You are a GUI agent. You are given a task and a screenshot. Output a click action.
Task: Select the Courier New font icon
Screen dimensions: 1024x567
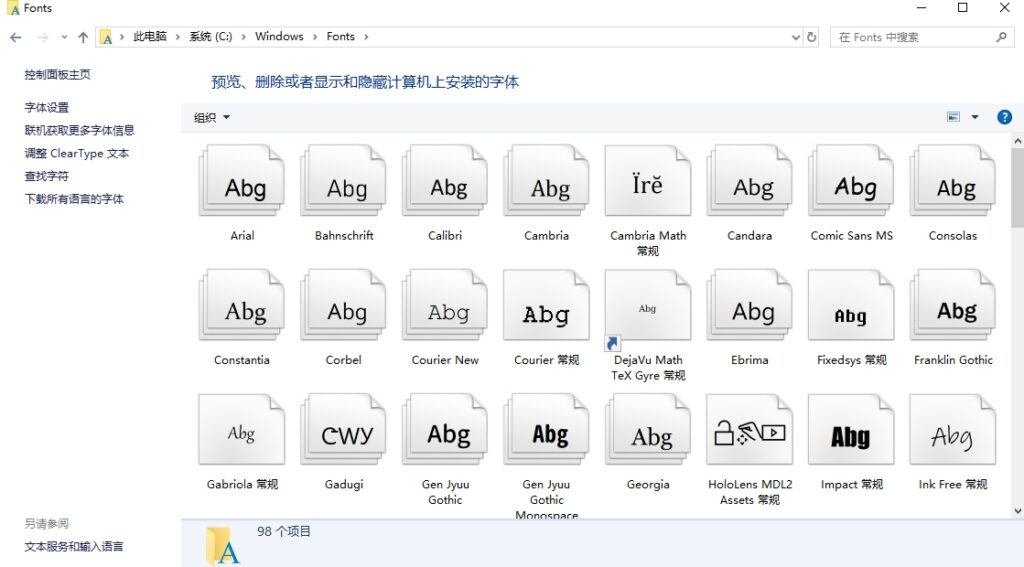click(x=445, y=305)
